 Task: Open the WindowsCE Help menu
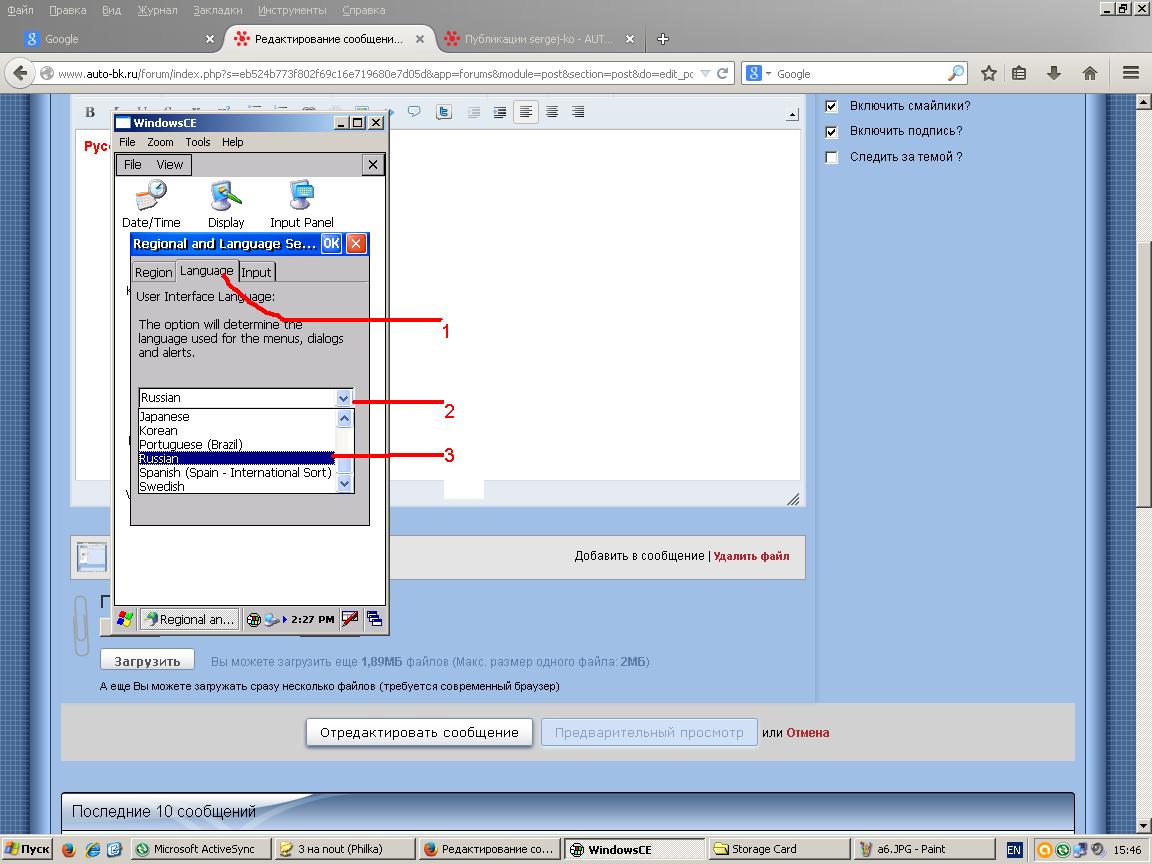(x=233, y=142)
